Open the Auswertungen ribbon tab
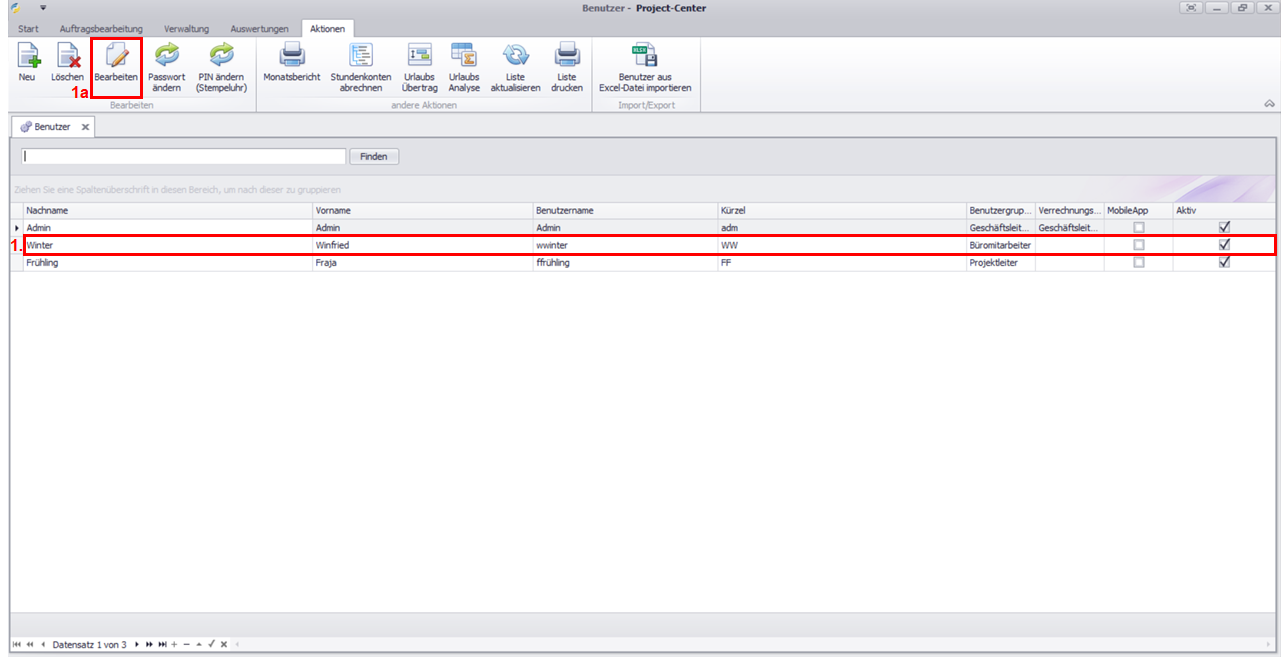 259,29
